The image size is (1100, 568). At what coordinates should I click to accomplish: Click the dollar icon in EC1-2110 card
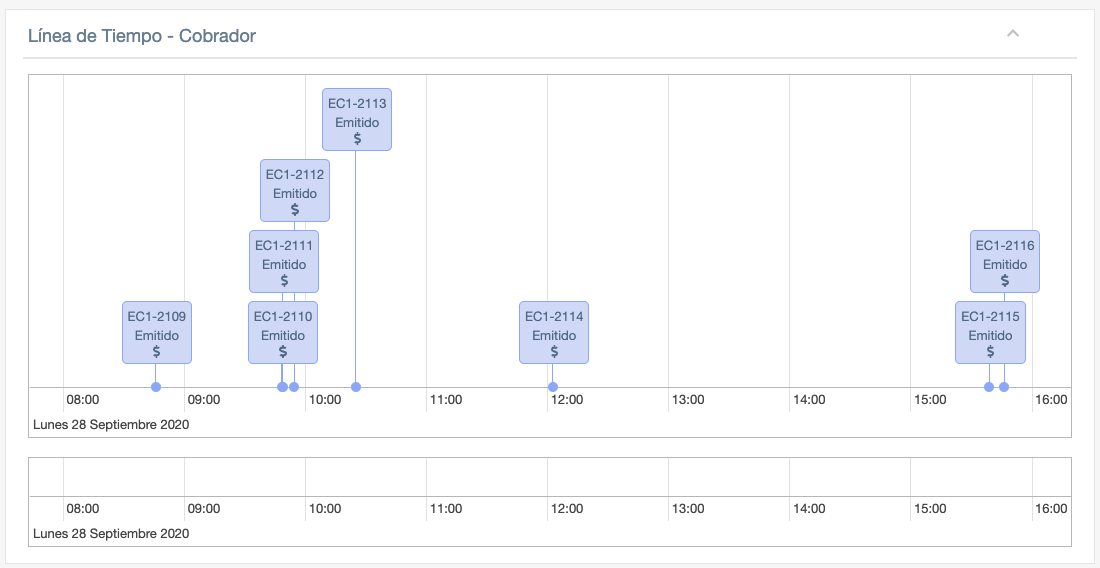(x=283, y=351)
